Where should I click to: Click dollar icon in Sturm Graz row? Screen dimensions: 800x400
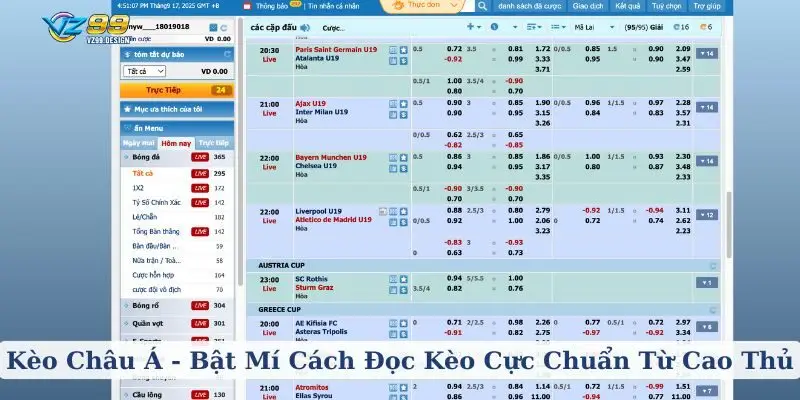(x=404, y=290)
